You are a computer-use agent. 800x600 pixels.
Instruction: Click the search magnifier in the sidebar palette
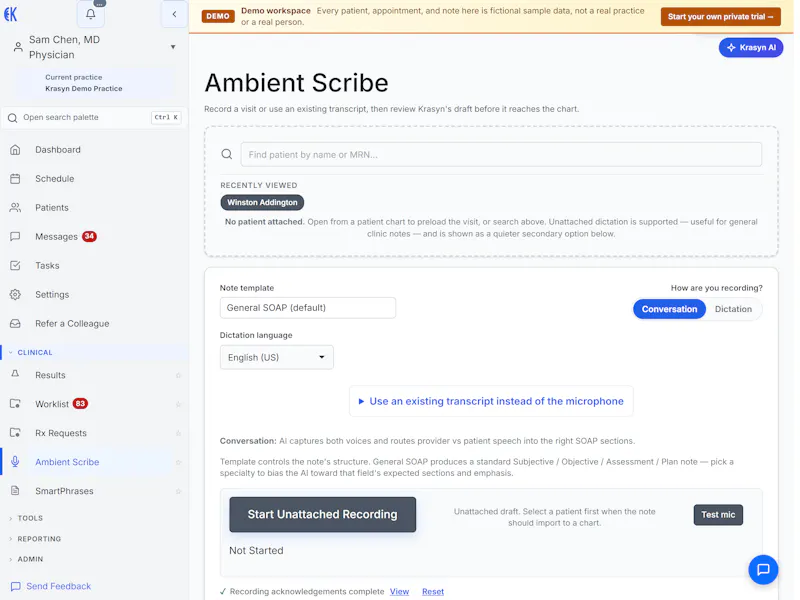12,118
